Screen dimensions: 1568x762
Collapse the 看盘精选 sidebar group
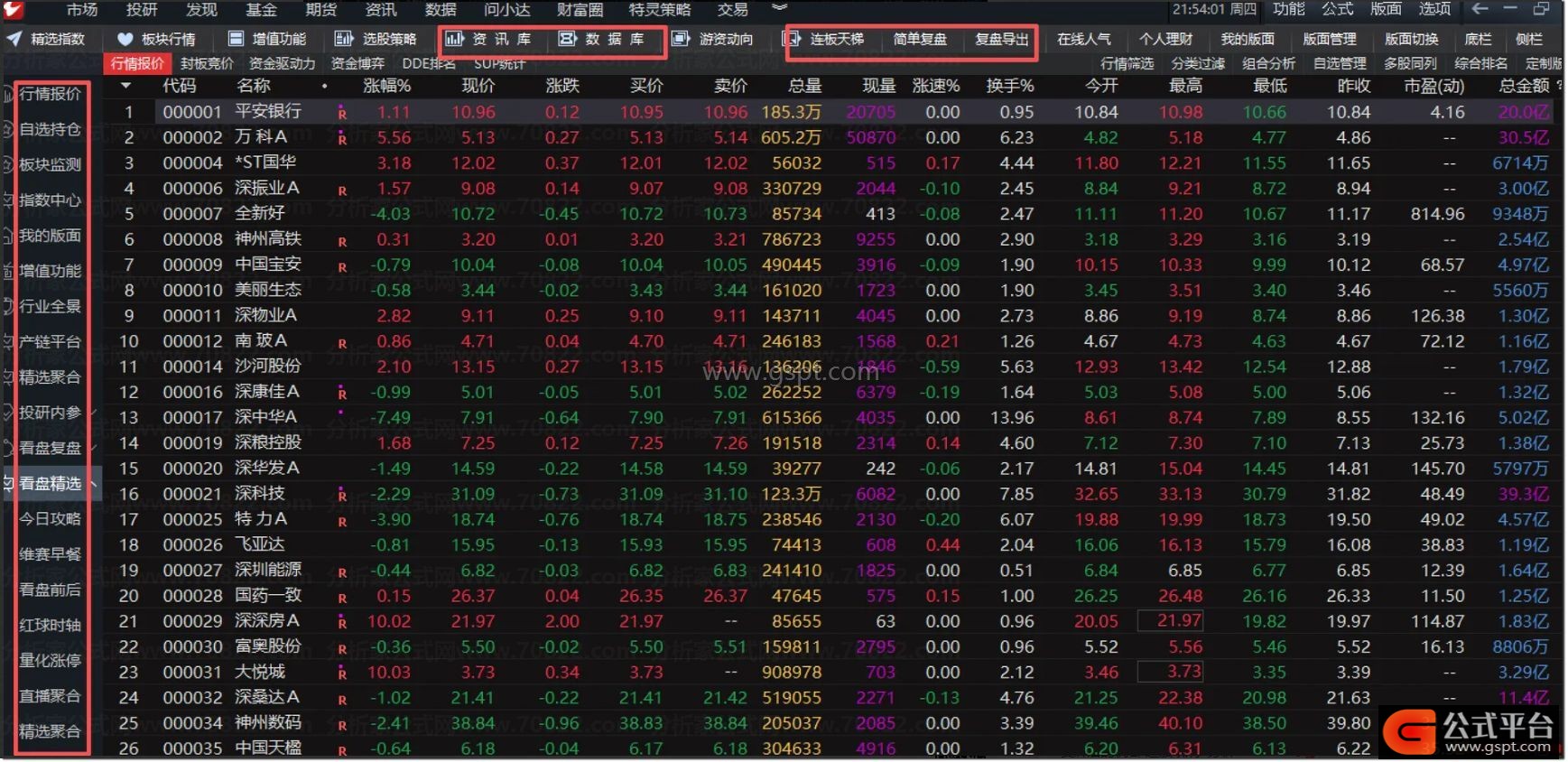[93, 484]
